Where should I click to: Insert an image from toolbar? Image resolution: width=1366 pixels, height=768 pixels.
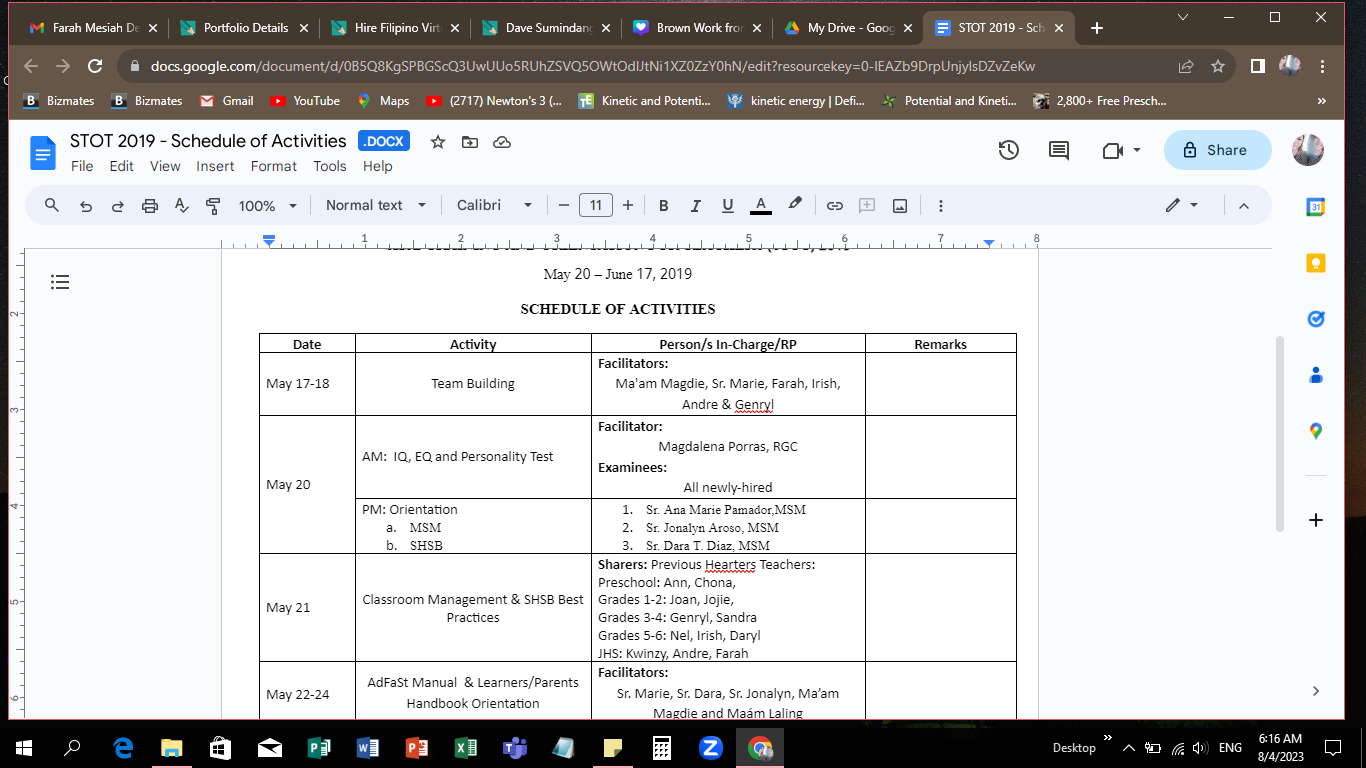click(x=900, y=205)
